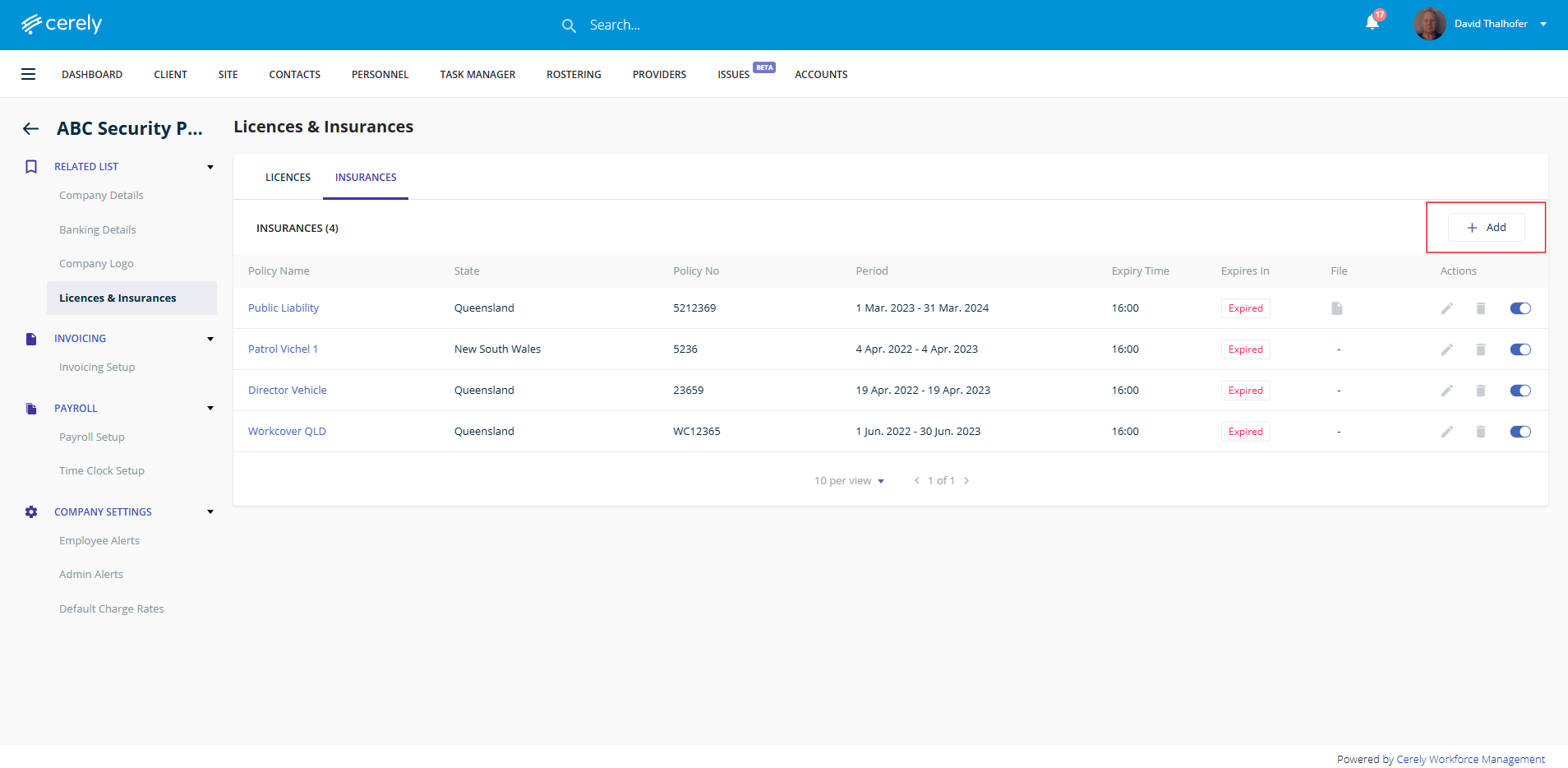The image size is (1568, 768).
Task: Delete the Director Vehicle insurance entry
Action: 1480,391
